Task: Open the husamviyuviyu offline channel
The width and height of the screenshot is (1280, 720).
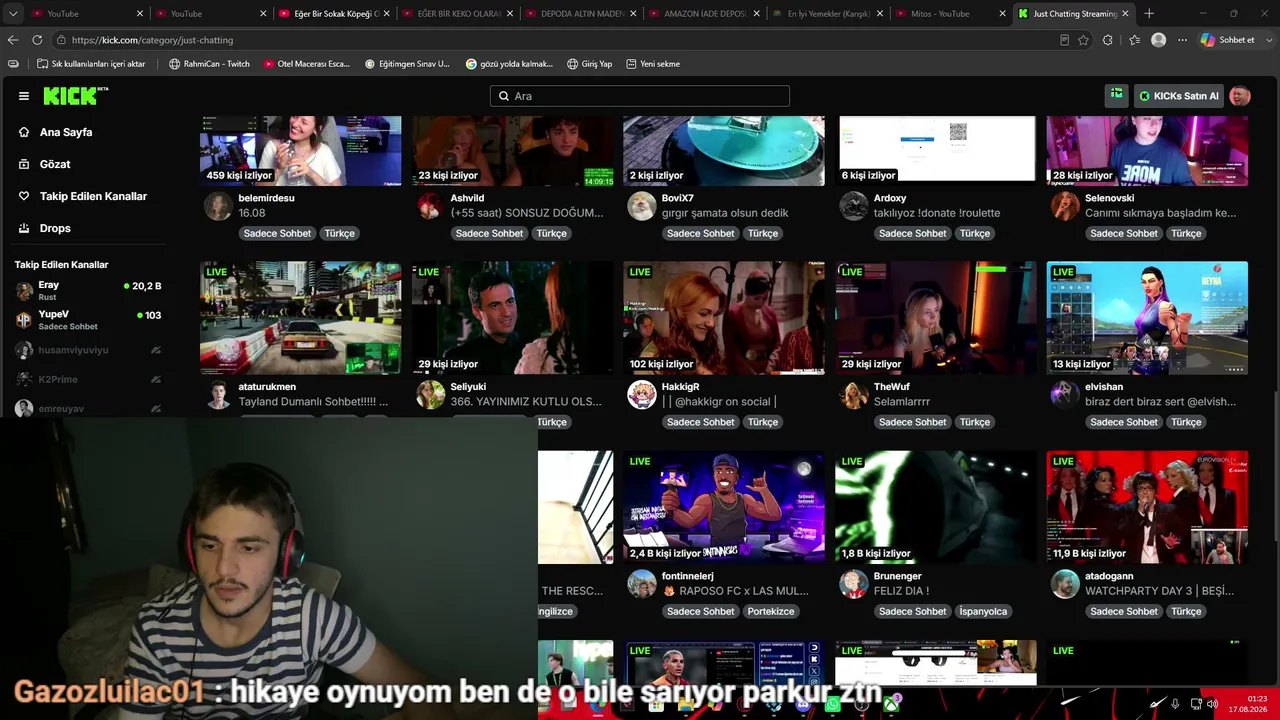Action: pos(88,350)
